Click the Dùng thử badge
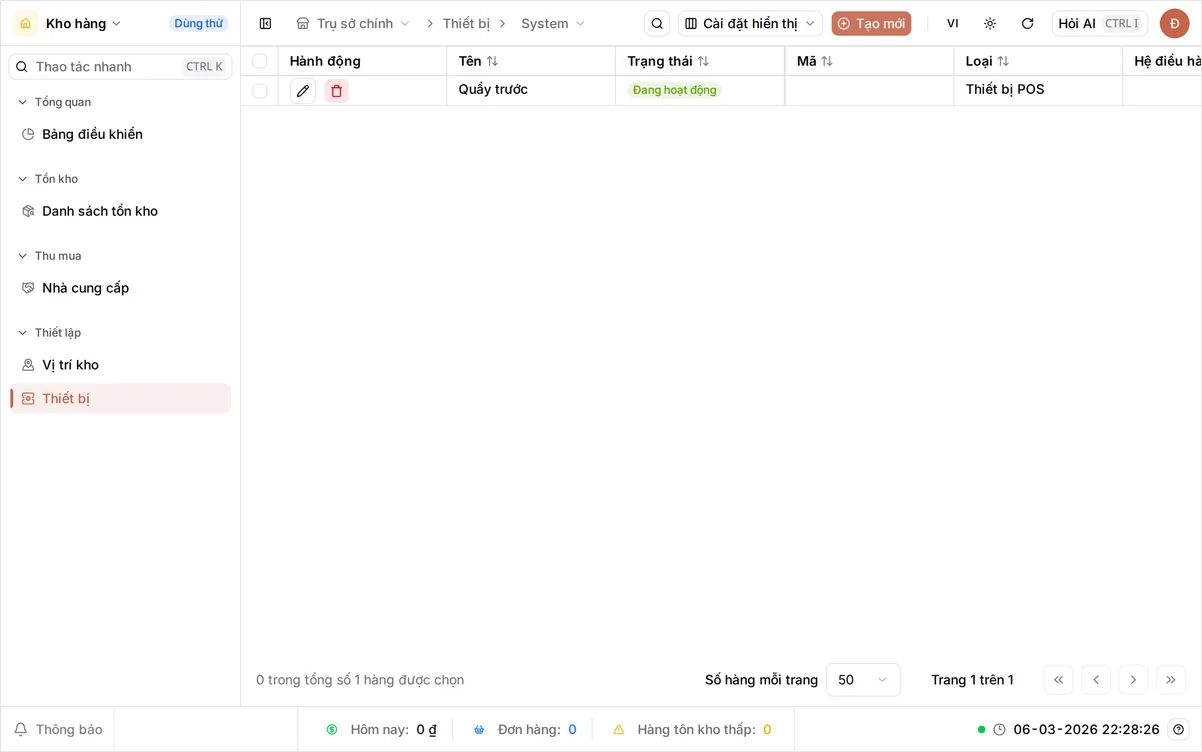This screenshot has height=752, width=1202. [x=198, y=23]
